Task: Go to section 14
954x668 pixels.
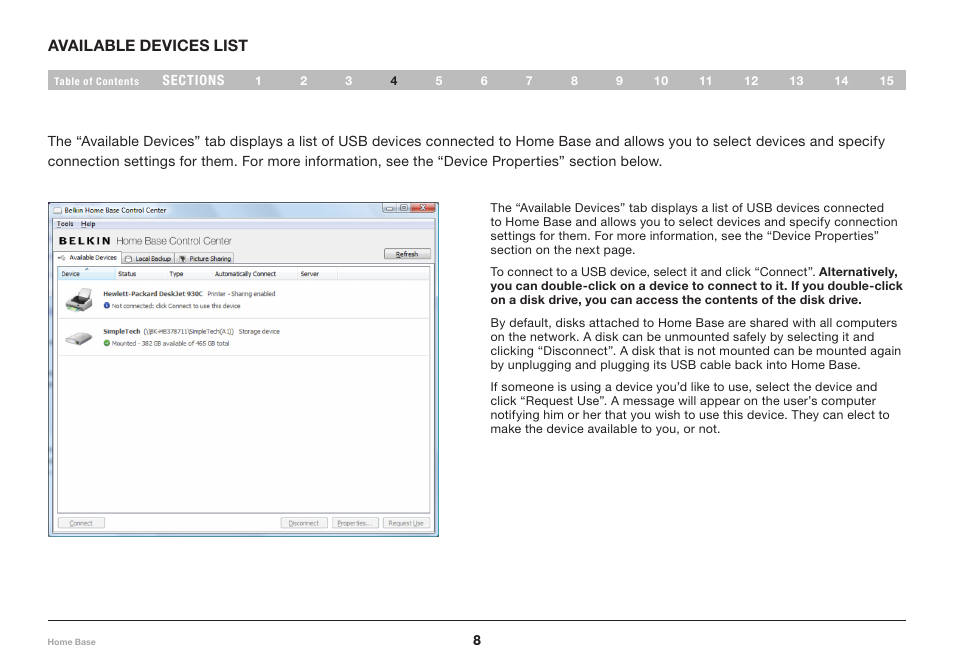Action: (x=841, y=81)
